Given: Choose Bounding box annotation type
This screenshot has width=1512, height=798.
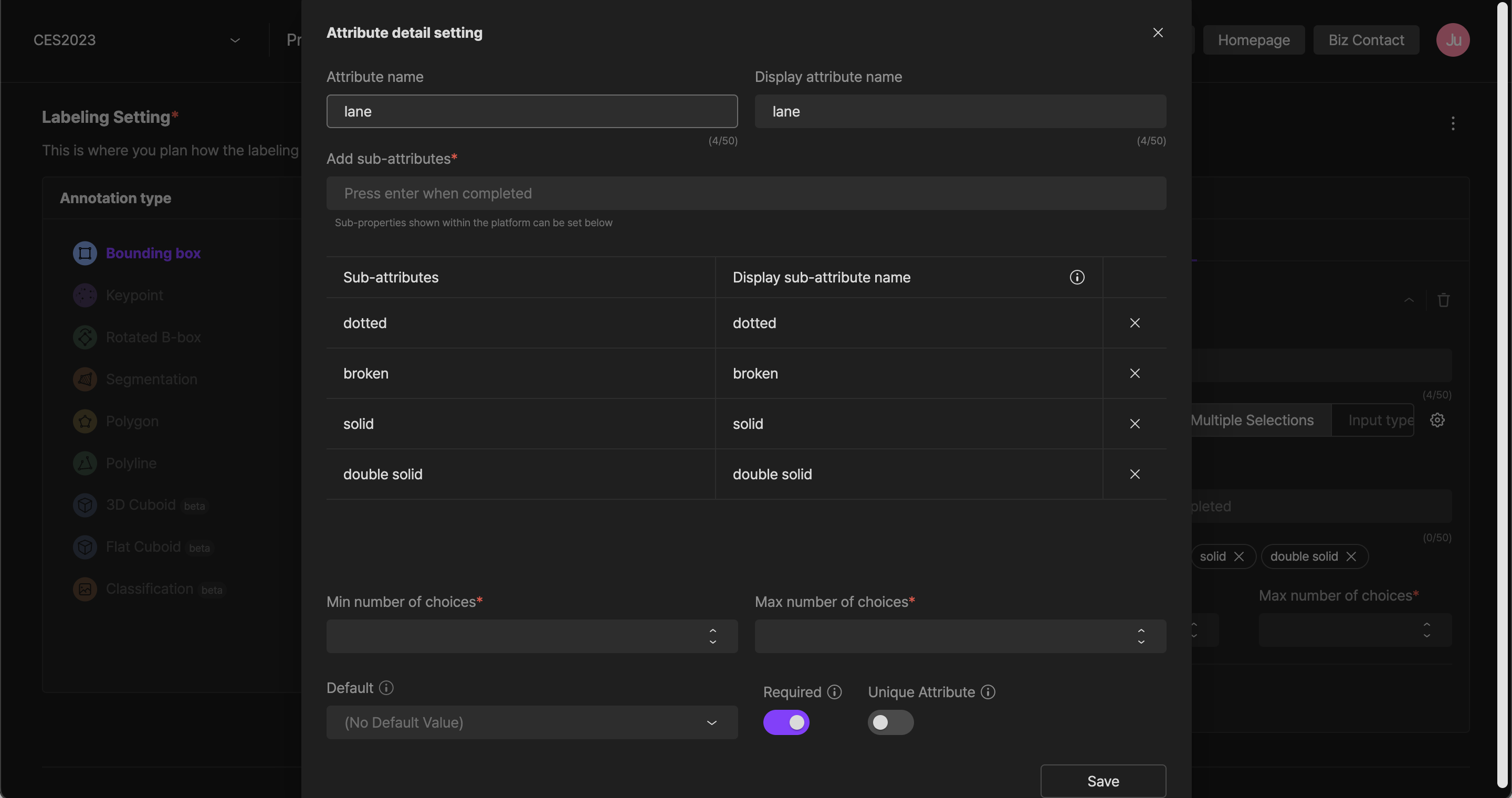Looking at the screenshot, I should pos(153,254).
